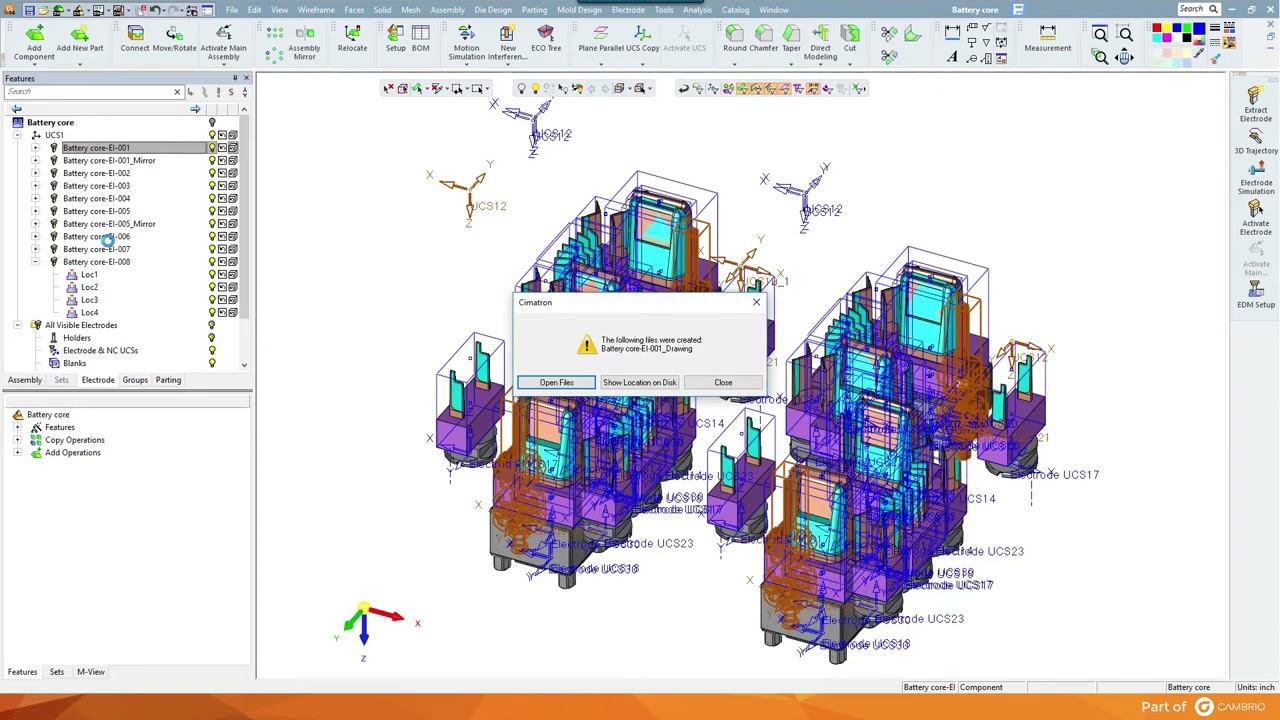Click the Measurement tool icon

coord(1047,39)
